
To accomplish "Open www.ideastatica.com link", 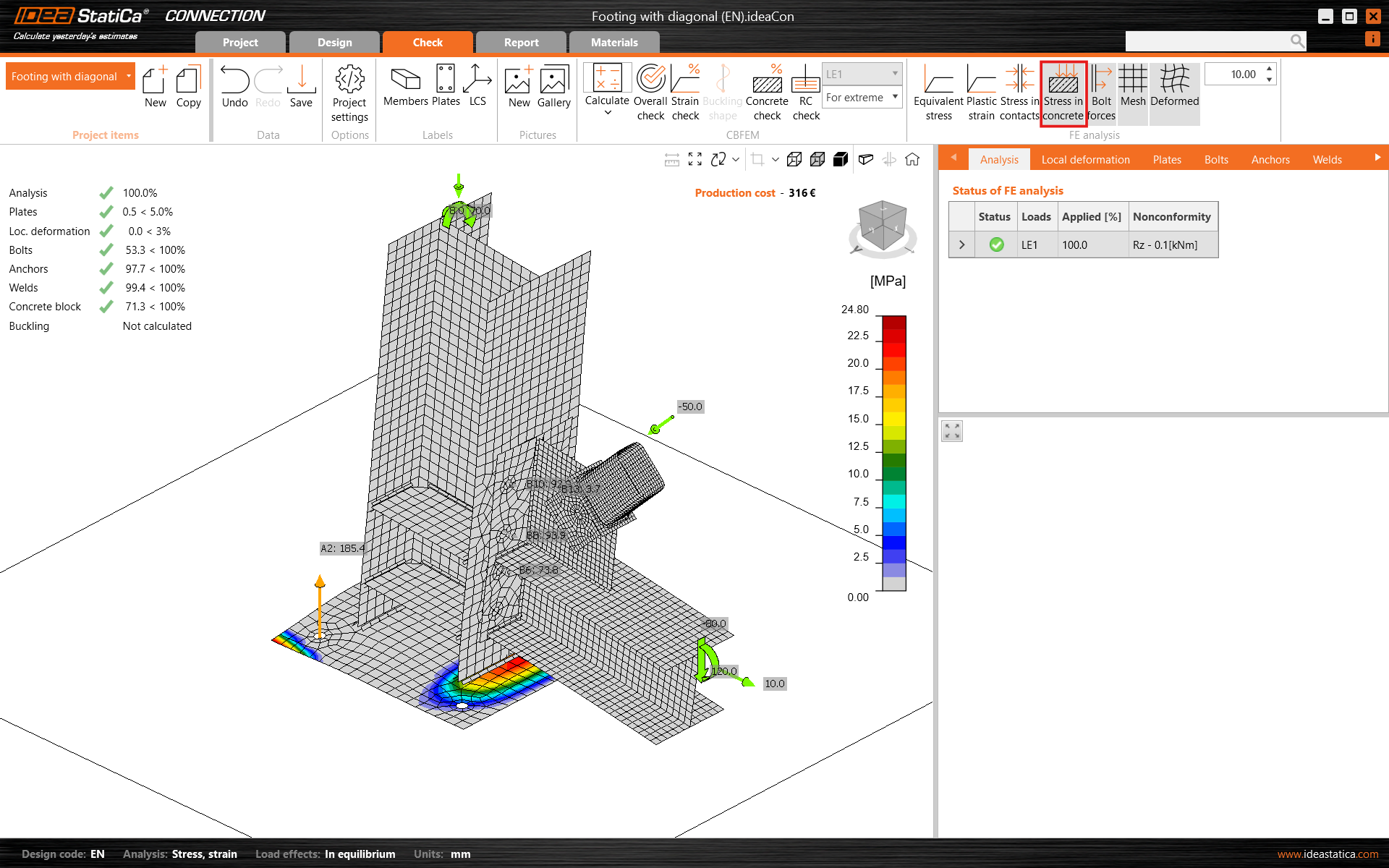I will 1328,854.
